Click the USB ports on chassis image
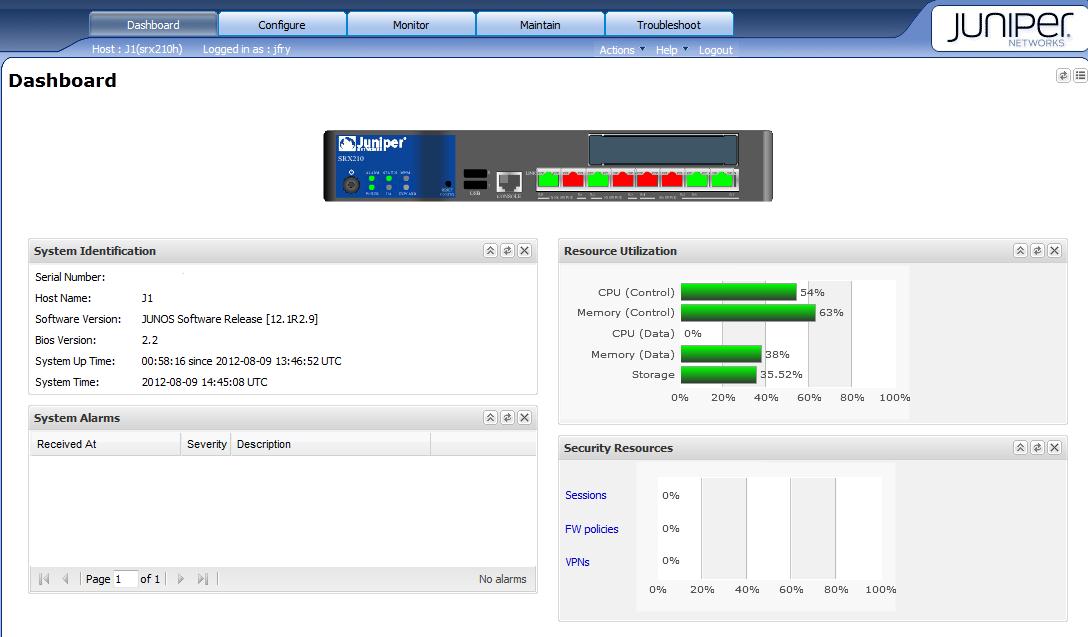The height and width of the screenshot is (637, 1088). pyautogui.click(x=475, y=179)
